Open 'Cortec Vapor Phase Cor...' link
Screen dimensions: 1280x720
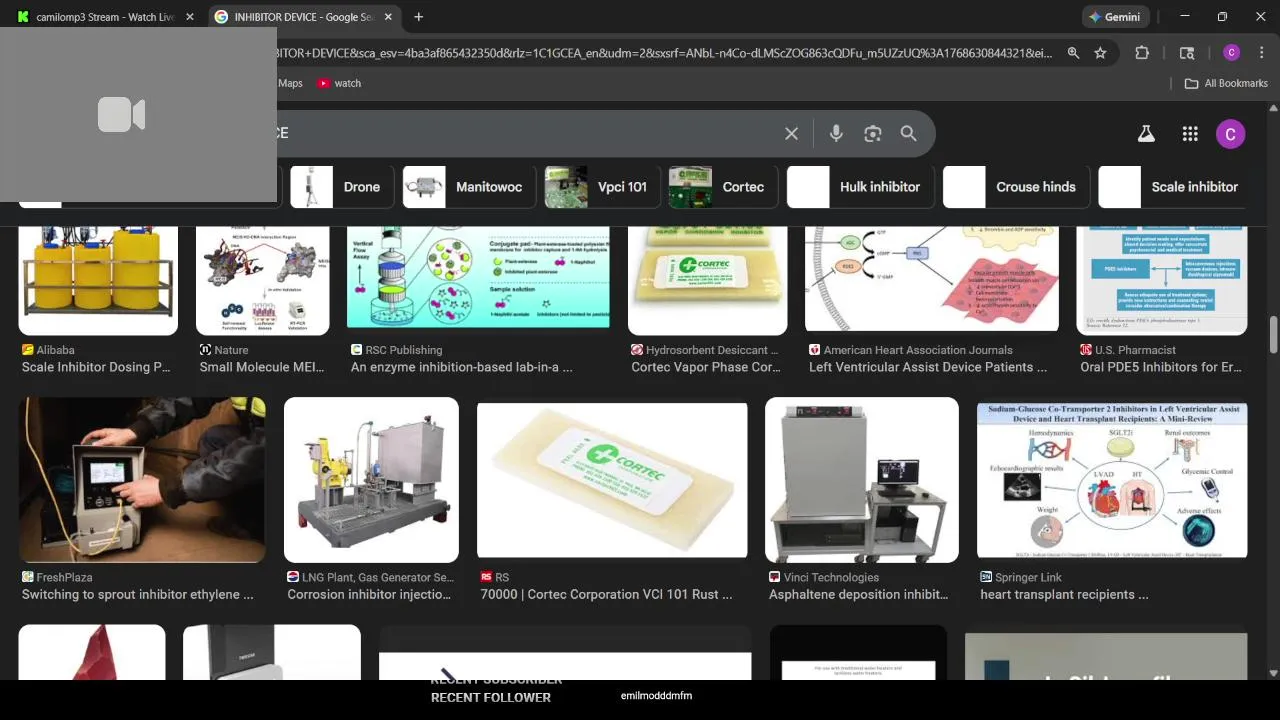706,367
